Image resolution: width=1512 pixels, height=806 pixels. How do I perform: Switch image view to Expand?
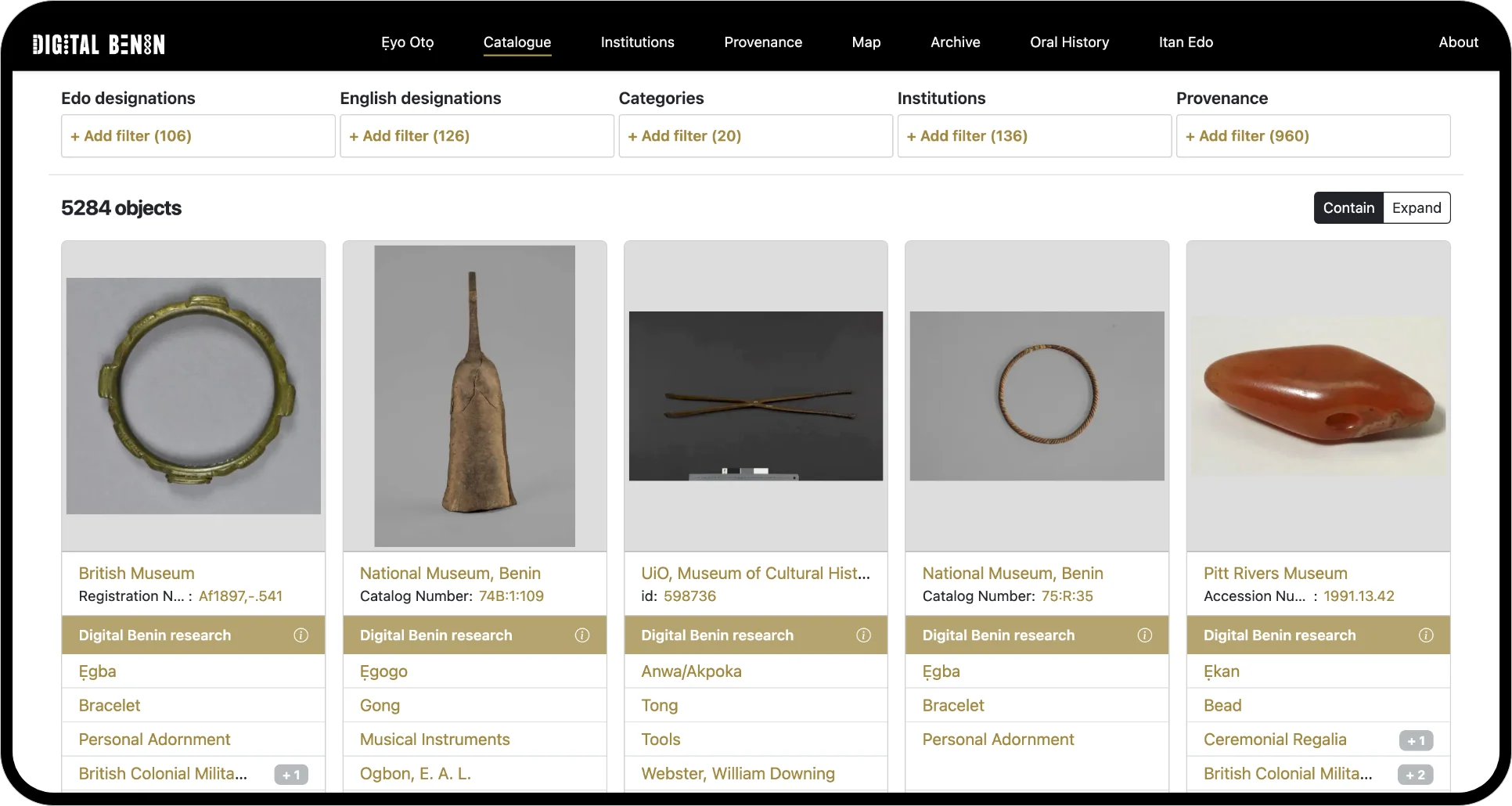pos(1417,208)
